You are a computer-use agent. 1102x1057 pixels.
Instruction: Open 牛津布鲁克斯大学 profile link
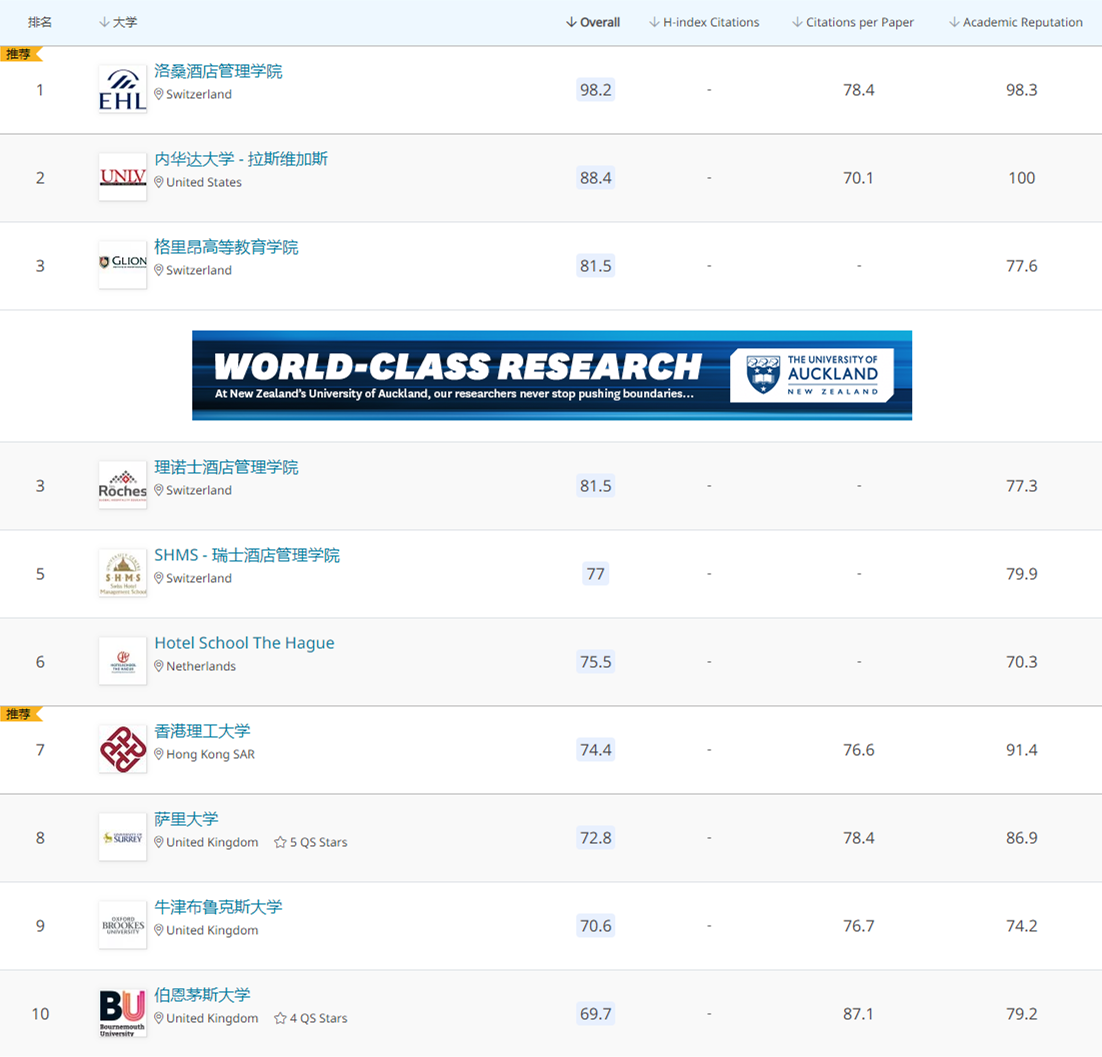(x=218, y=907)
